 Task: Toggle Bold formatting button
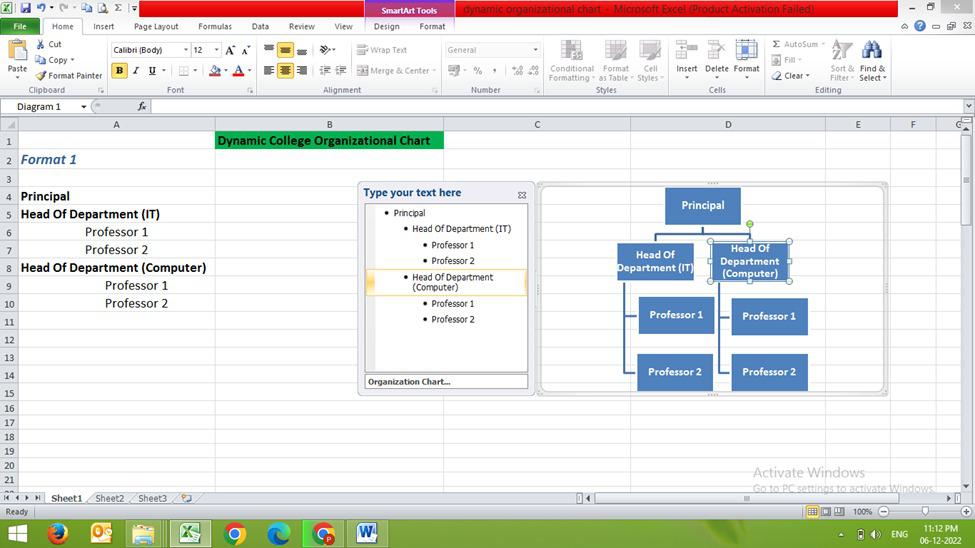tap(120, 71)
